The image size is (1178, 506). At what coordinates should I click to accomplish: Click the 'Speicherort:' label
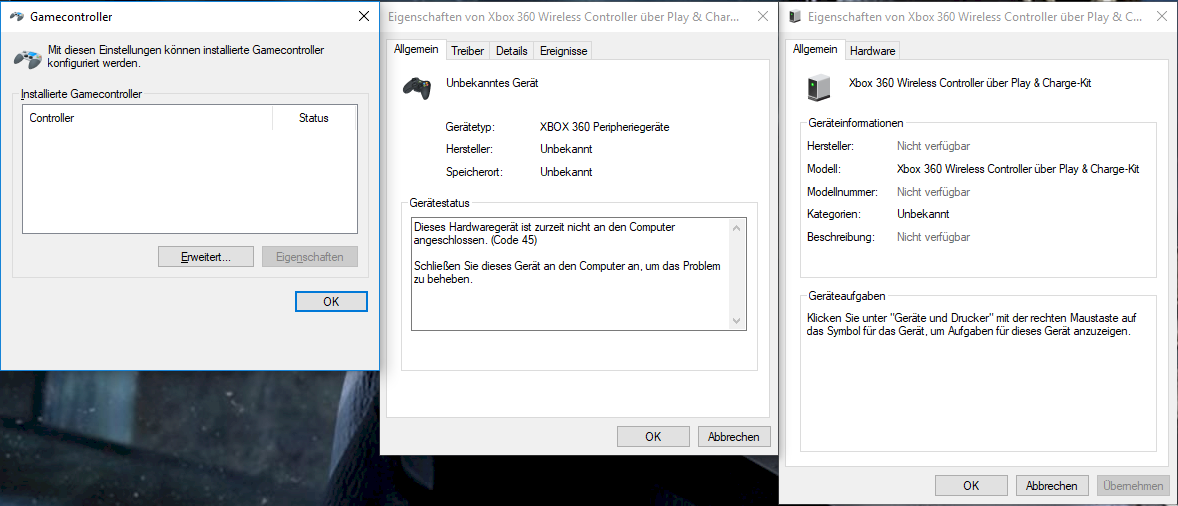pyautogui.click(x=474, y=172)
